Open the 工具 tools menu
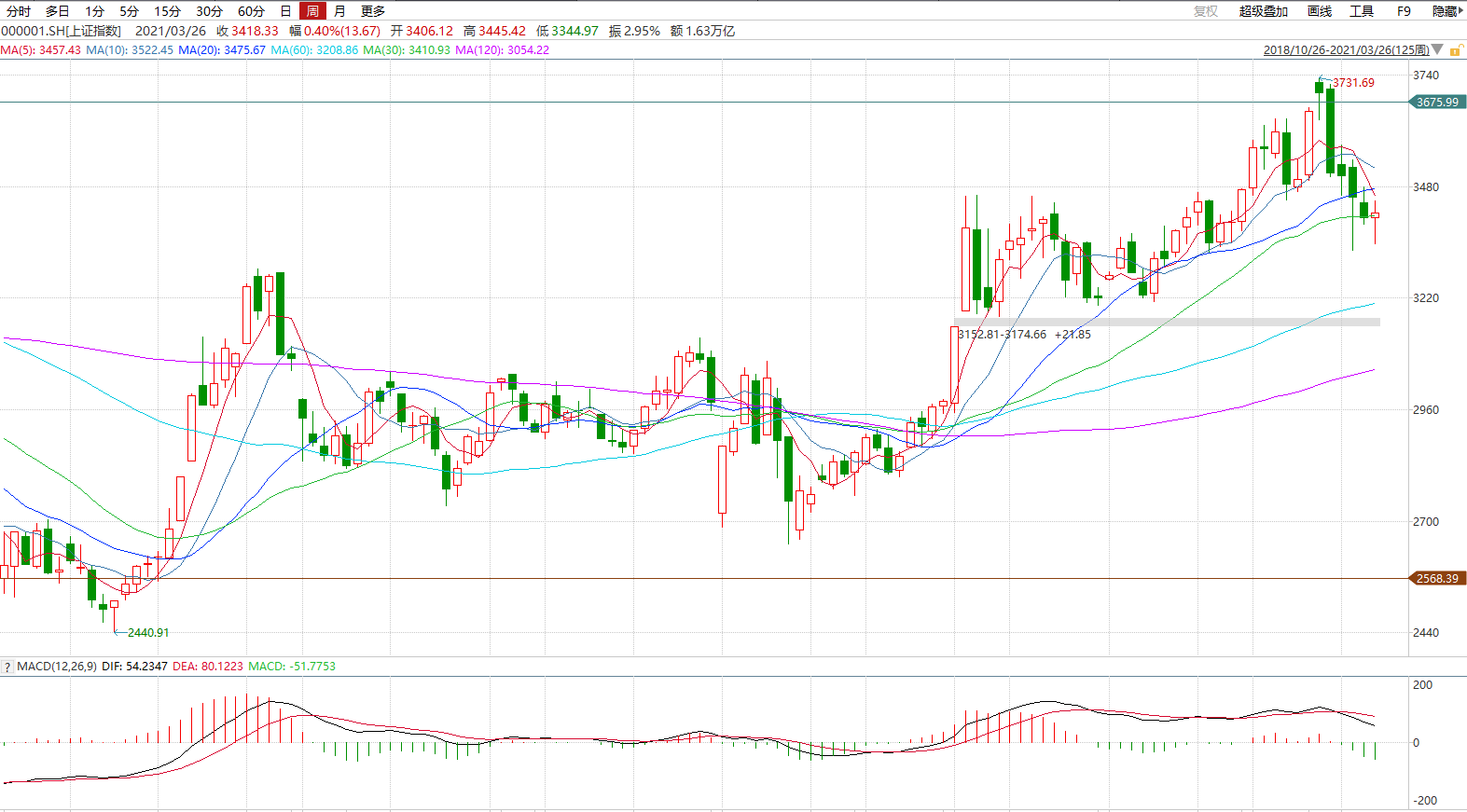Image resolution: width=1467 pixels, height=812 pixels. tap(1362, 11)
